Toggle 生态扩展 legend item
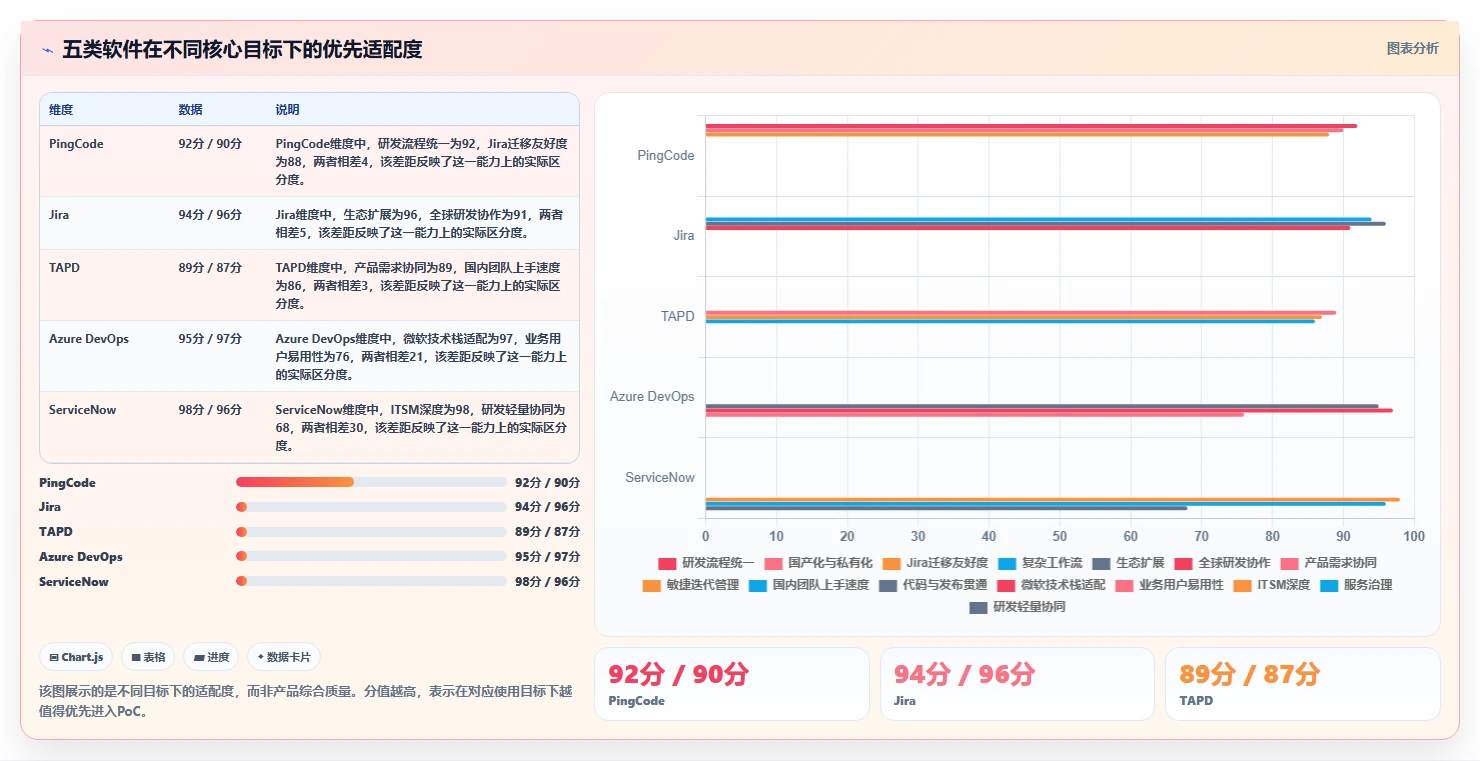This screenshot has width=1480, height=761. click(x=1128, y=563)
